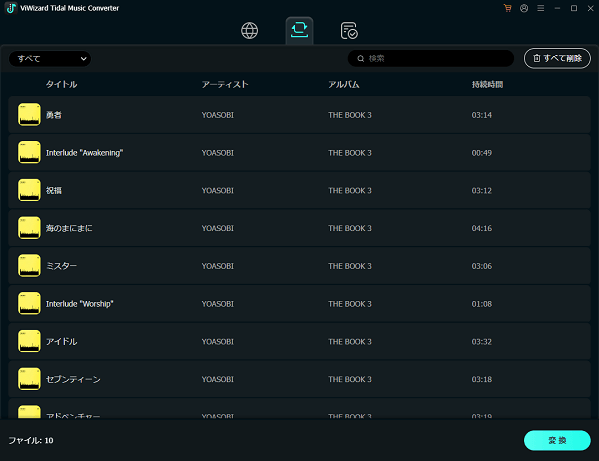Select album art for Interlude "Awakening"
Screen dimensions: 599x461
29,152
